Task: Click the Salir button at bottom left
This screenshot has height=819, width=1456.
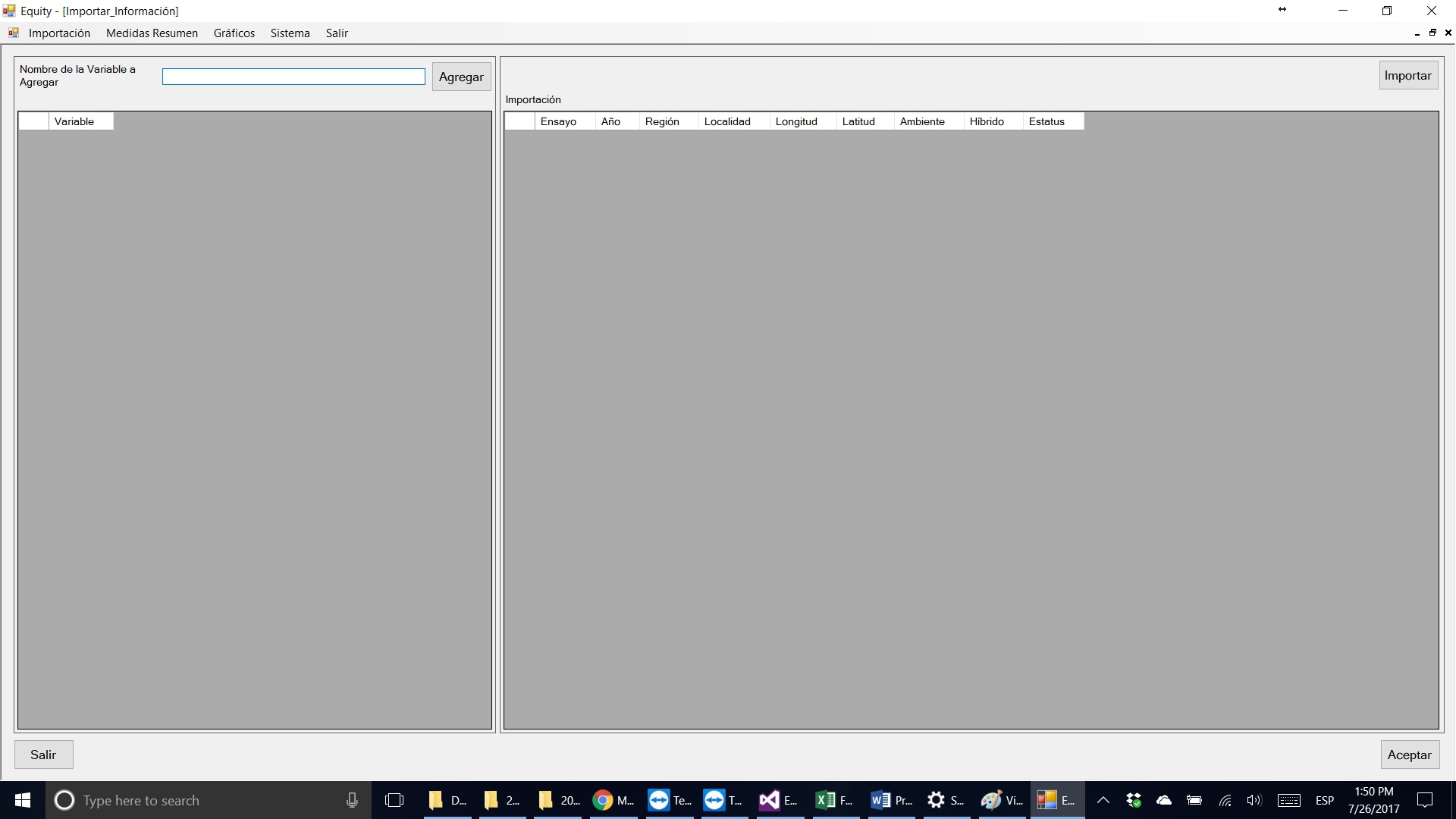Action: point(43,755)
